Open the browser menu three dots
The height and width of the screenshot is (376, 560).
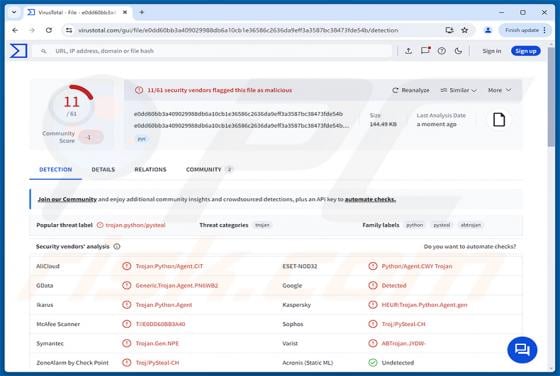coord(545,30)
